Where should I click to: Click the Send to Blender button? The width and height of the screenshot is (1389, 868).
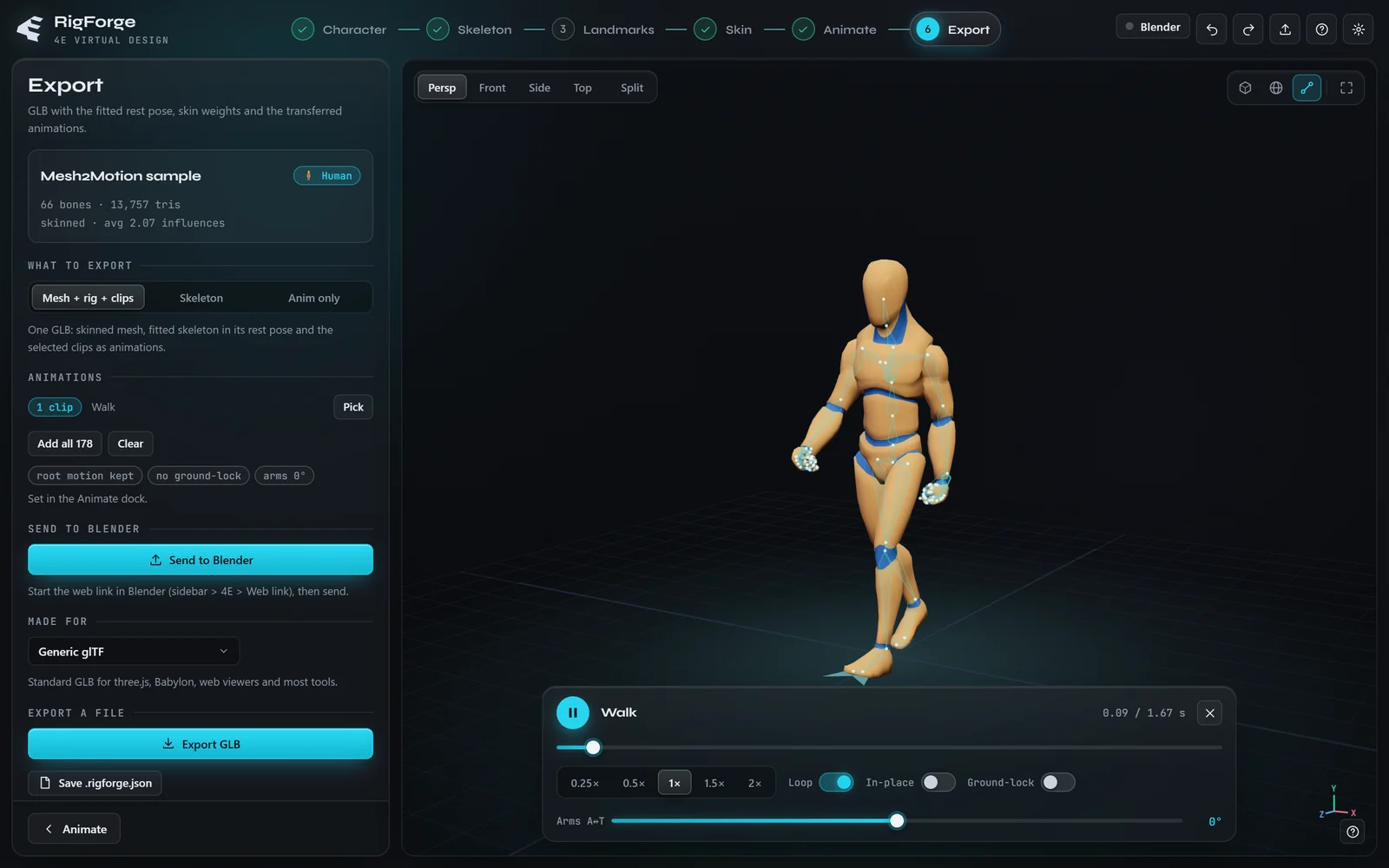(201, 560)
